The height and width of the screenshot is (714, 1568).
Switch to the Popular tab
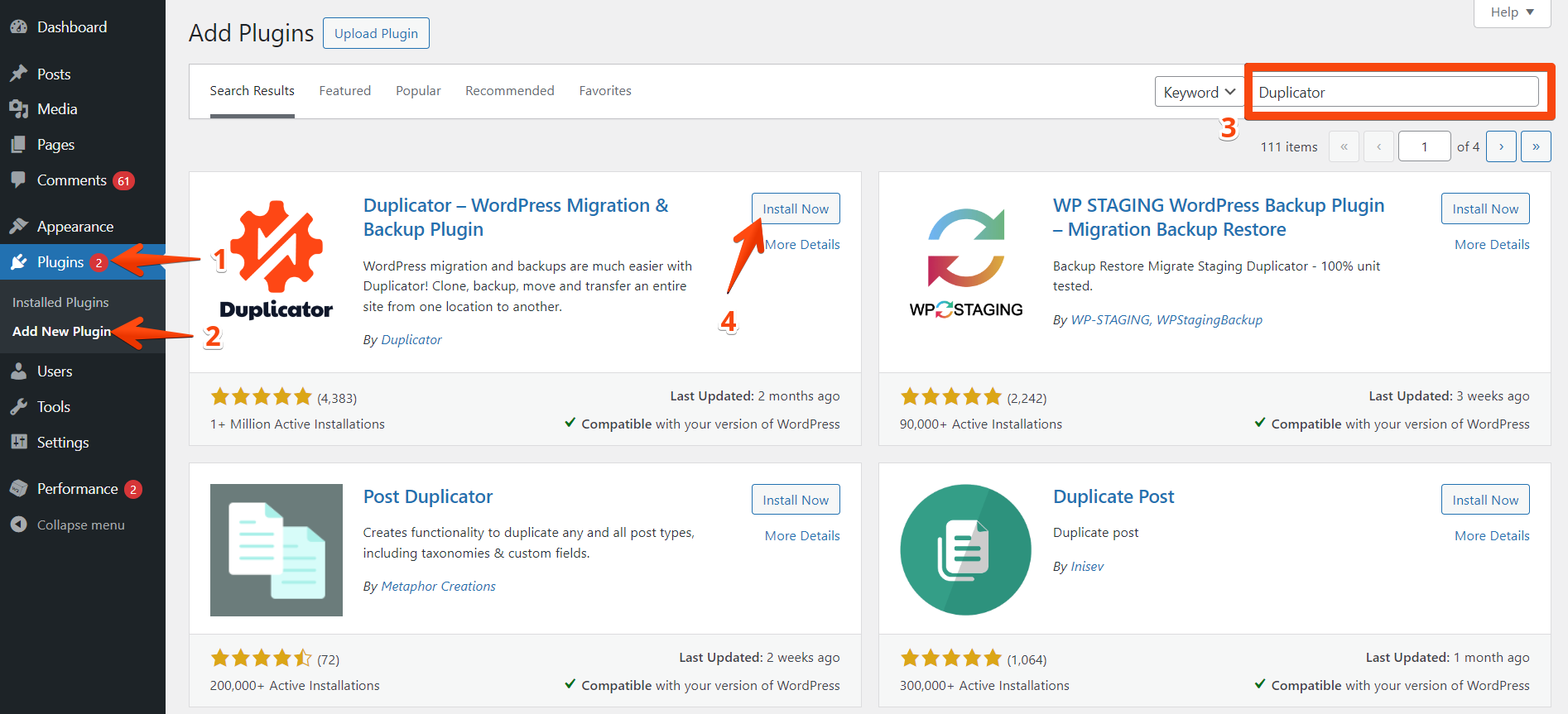[418, 91]
